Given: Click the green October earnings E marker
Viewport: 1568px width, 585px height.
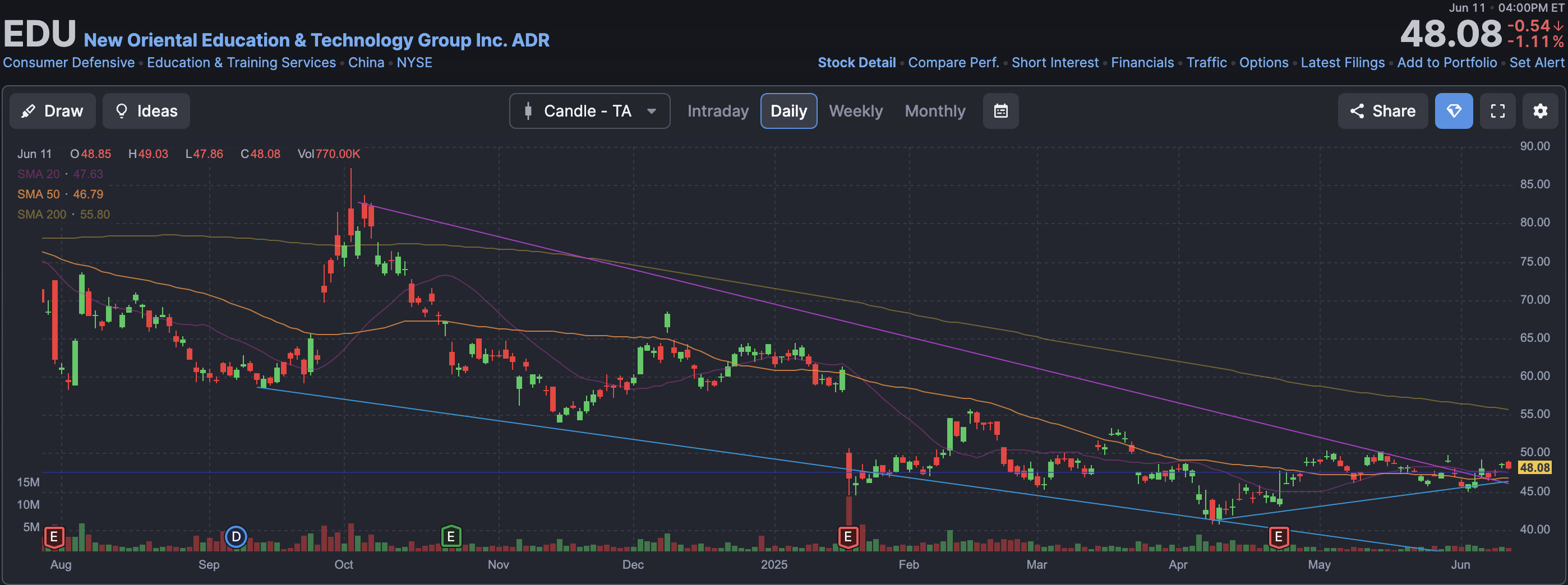Looking at the screenshot, I should [451, 536].
